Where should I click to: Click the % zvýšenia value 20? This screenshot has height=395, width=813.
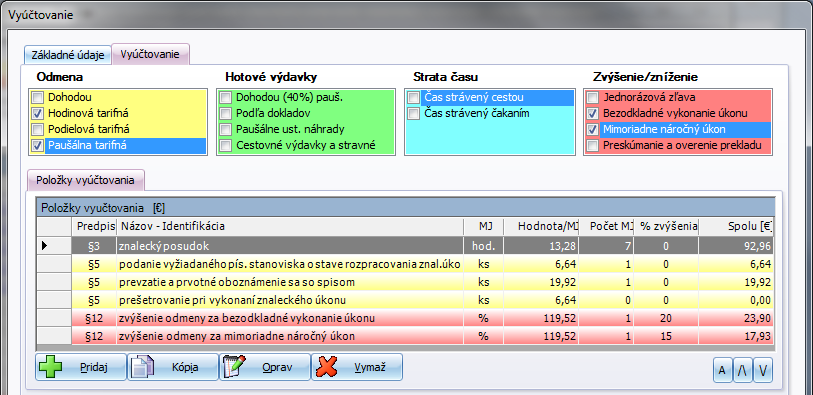(x=666, y=318)
